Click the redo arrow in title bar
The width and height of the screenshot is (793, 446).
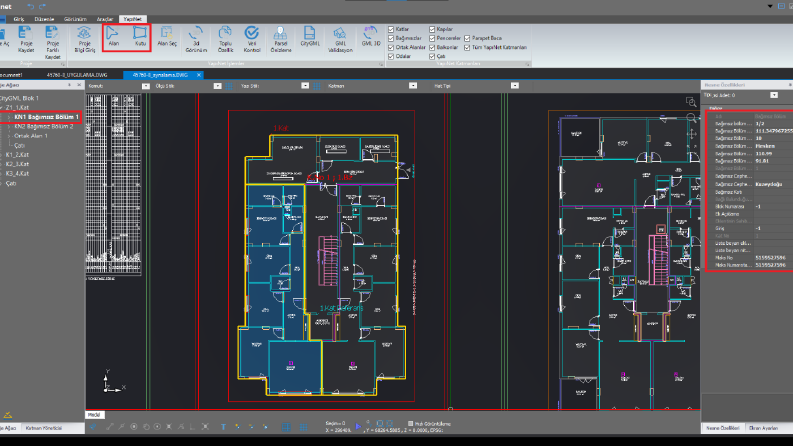tap(42, 7)
